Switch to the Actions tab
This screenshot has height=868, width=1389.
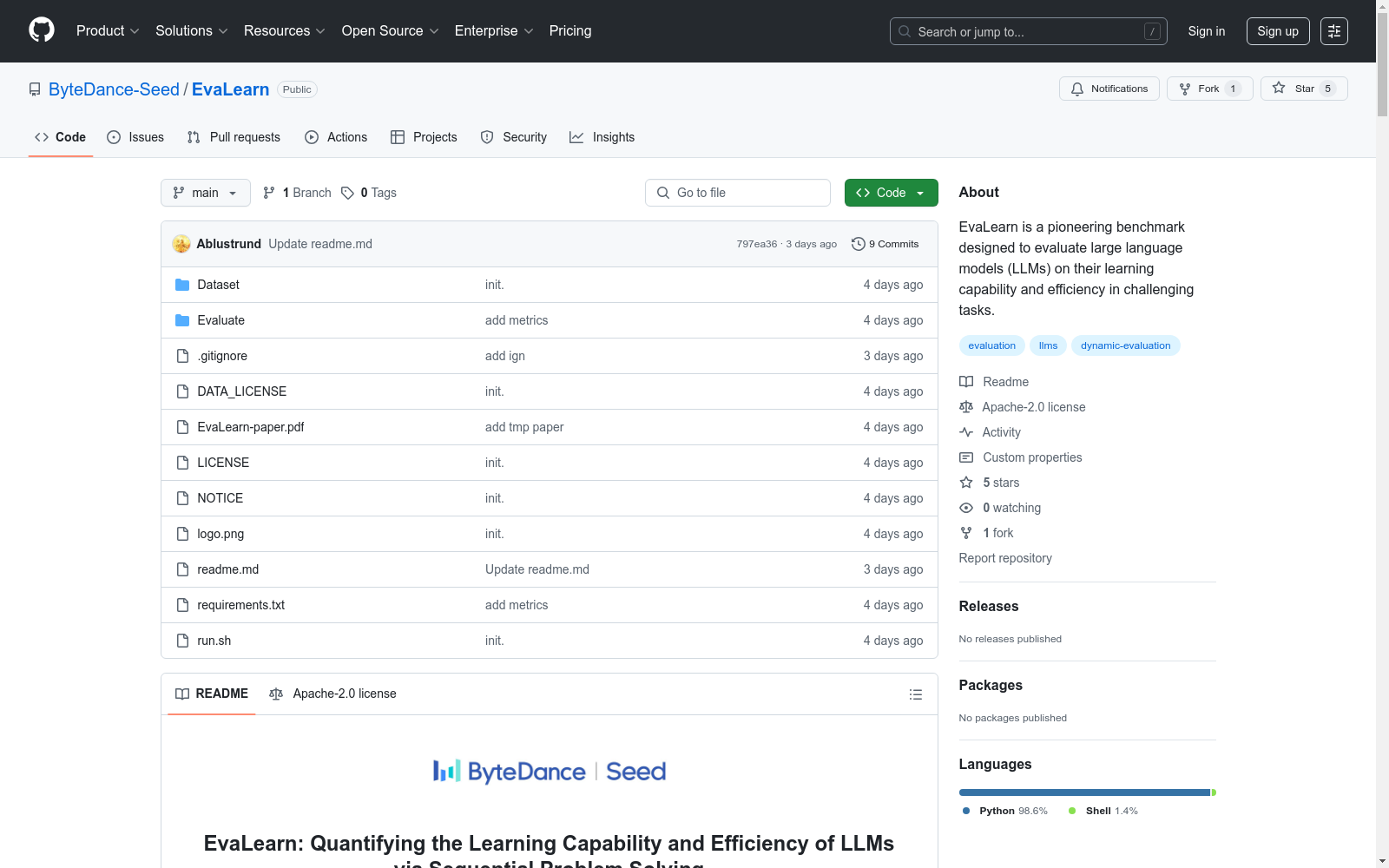point(336,137)
